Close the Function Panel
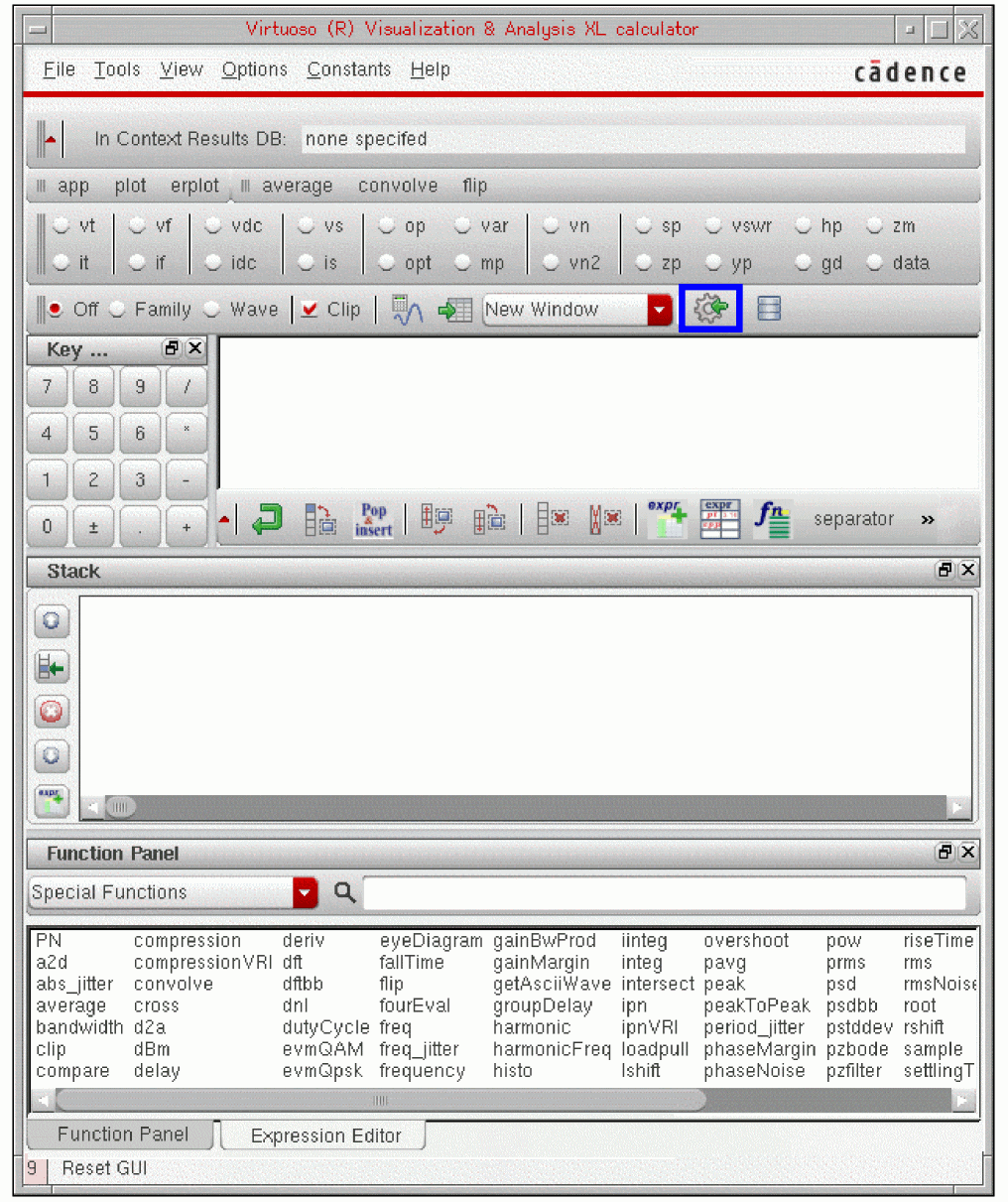This screenshot has width=1008, height=1202. pos(967,852)
